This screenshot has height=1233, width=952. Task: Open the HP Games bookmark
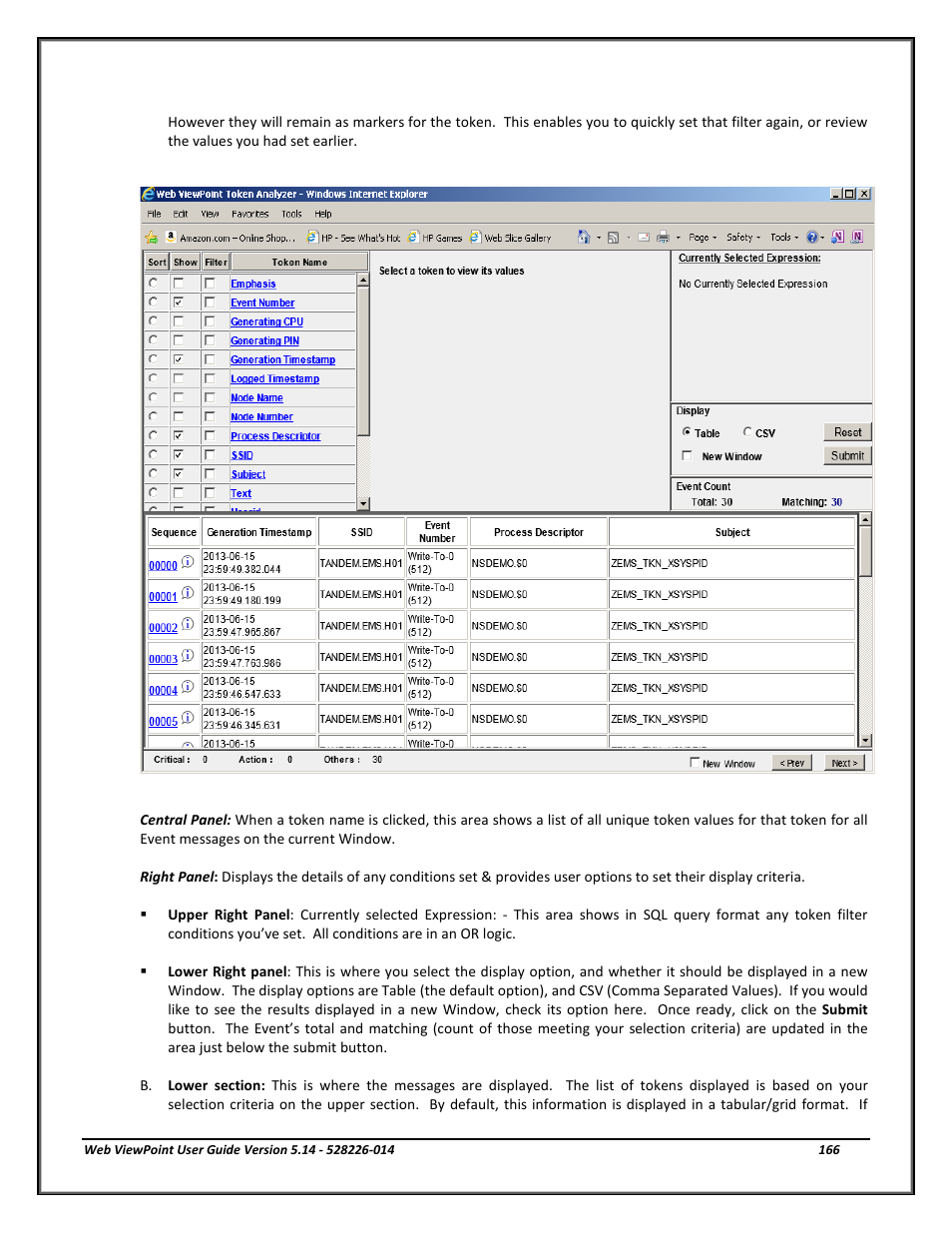click(436, 238)
